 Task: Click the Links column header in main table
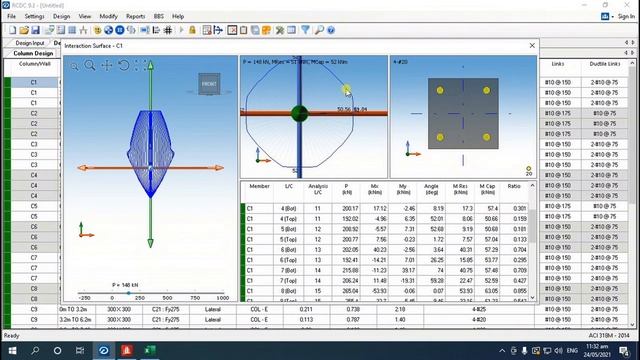click(x=558, y=64)
